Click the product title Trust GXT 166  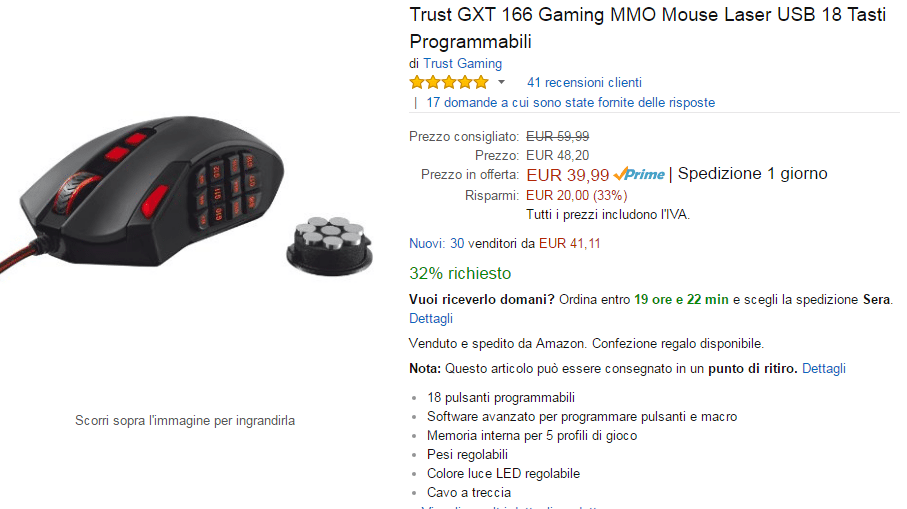647,28
